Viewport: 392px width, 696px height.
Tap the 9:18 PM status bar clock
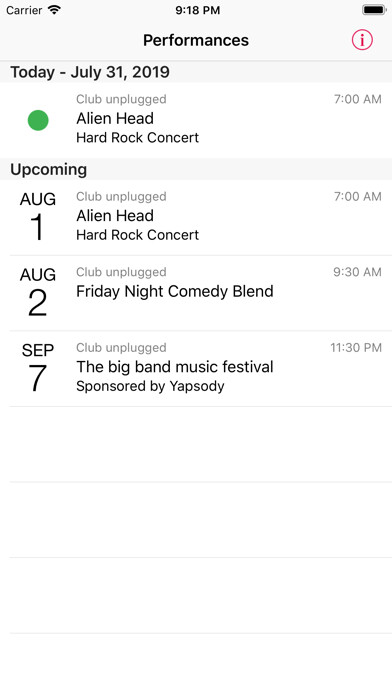pos(198,10)
